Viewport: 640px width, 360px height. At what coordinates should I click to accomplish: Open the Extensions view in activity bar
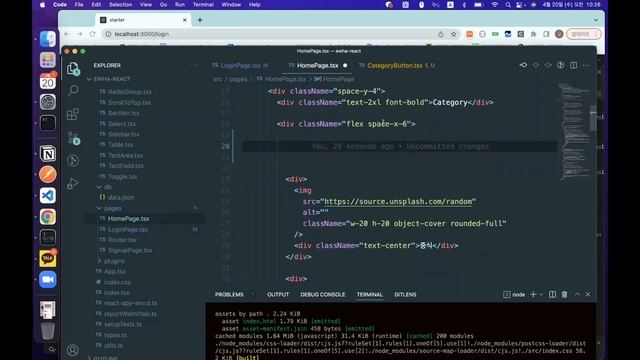point(73,114)
